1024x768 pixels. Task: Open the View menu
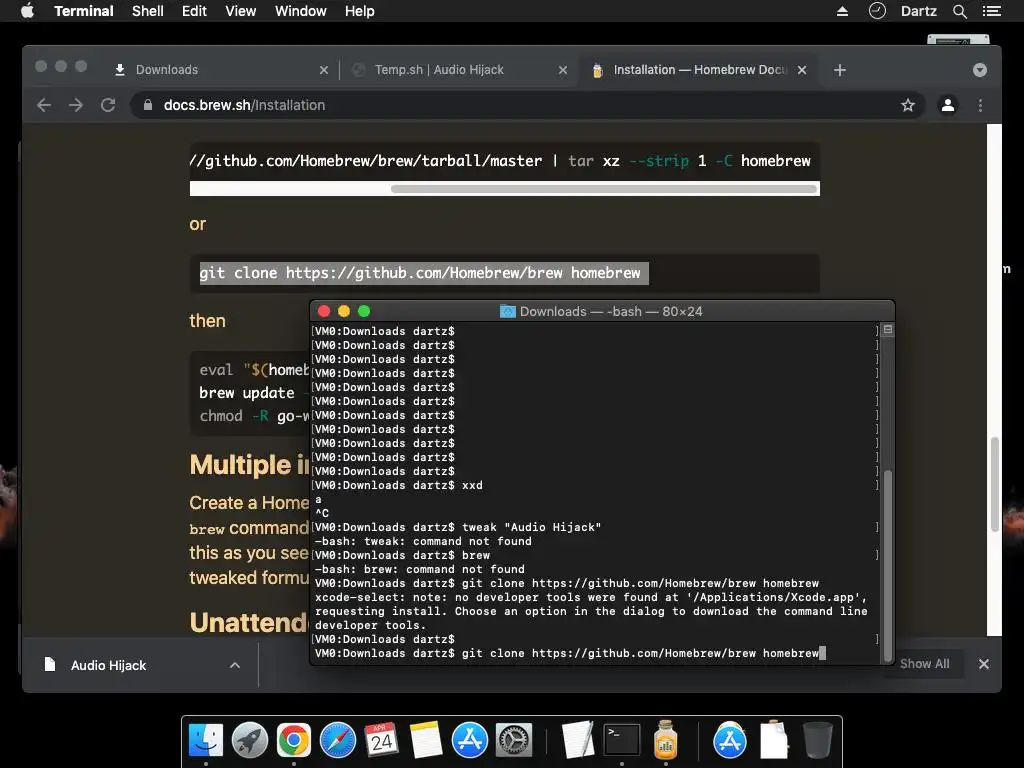click(x=240, y=11)
